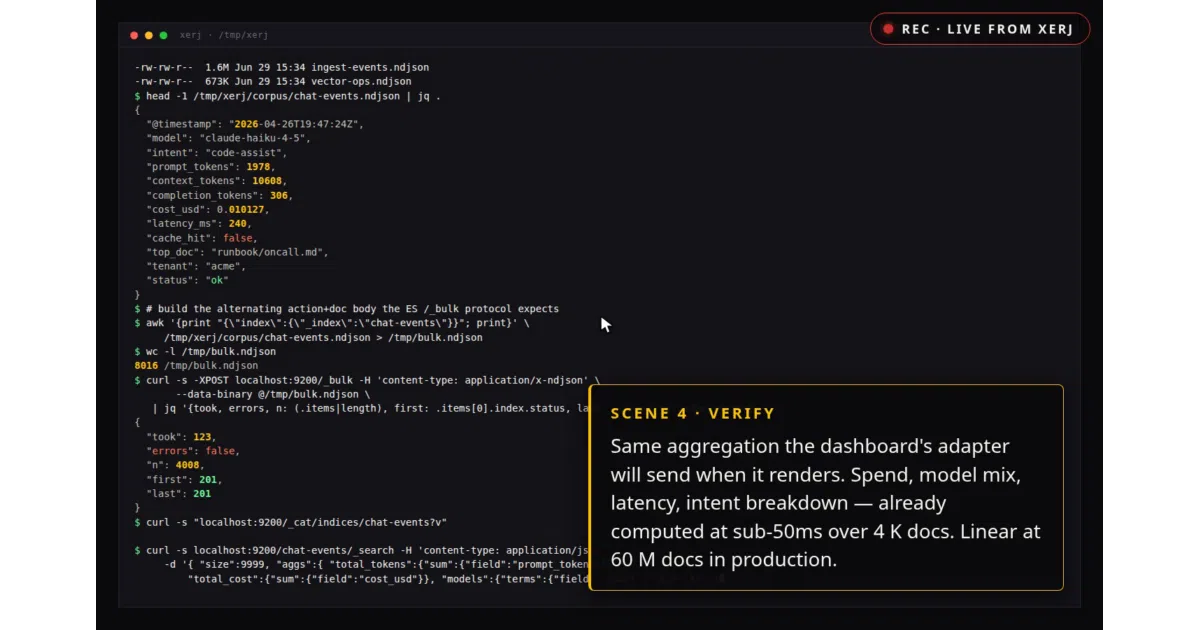This screenshot has height=630, width=1200.
Task: Click the 'REC · LIVE FROM XERJ' badge
Action: 980,29
